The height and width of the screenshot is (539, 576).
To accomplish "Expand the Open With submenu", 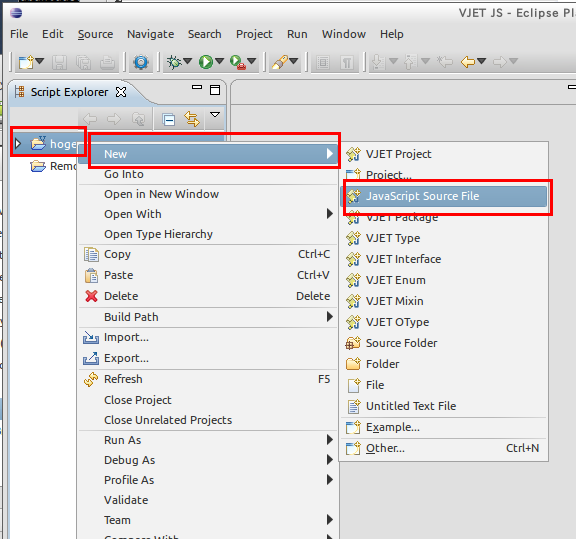I will (x=208, y=214).
